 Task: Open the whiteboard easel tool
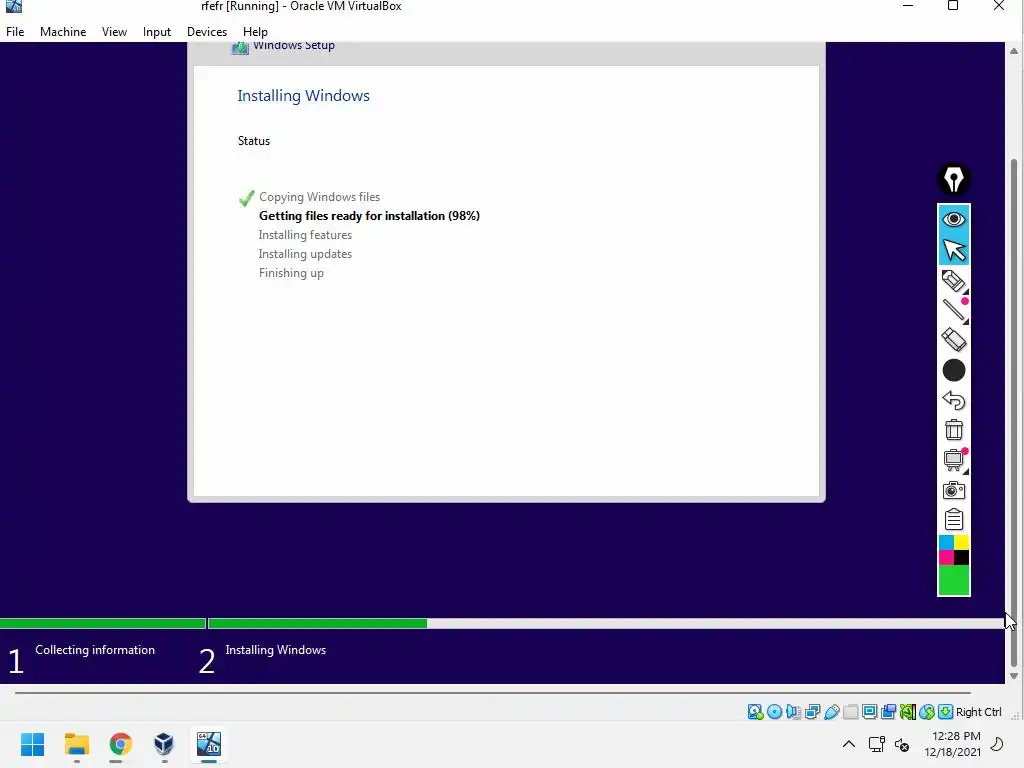953,460
